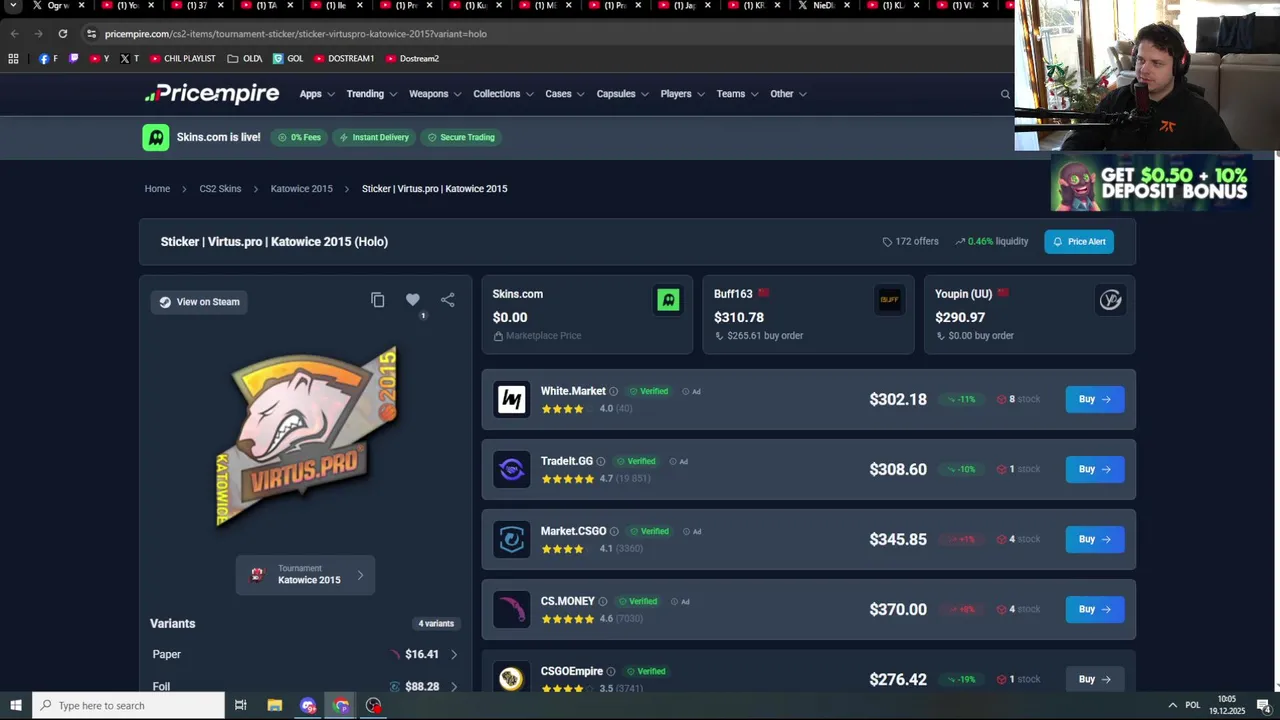Open the CHIL PLAYLIST bookmark

click(182, 58)
